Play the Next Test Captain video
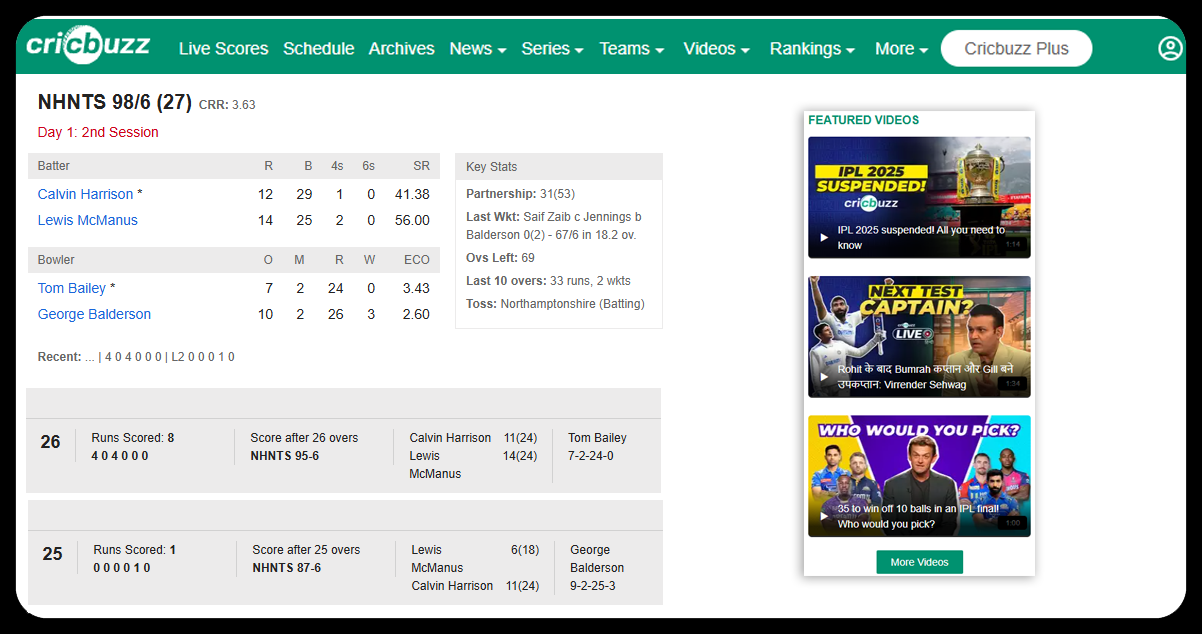The width and height of the screenshot is (1202, 634). point(919,336)
